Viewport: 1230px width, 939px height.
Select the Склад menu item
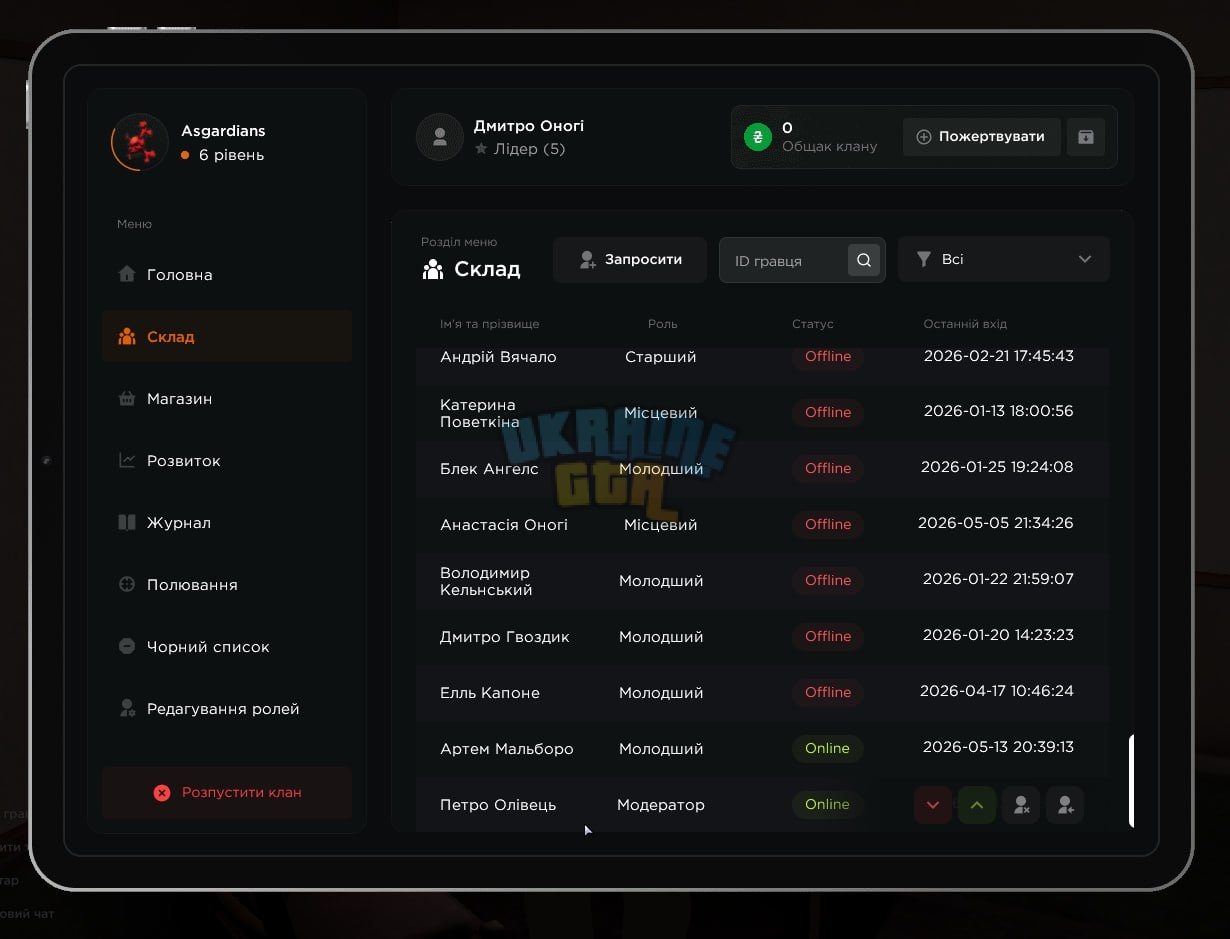[227, 336]
